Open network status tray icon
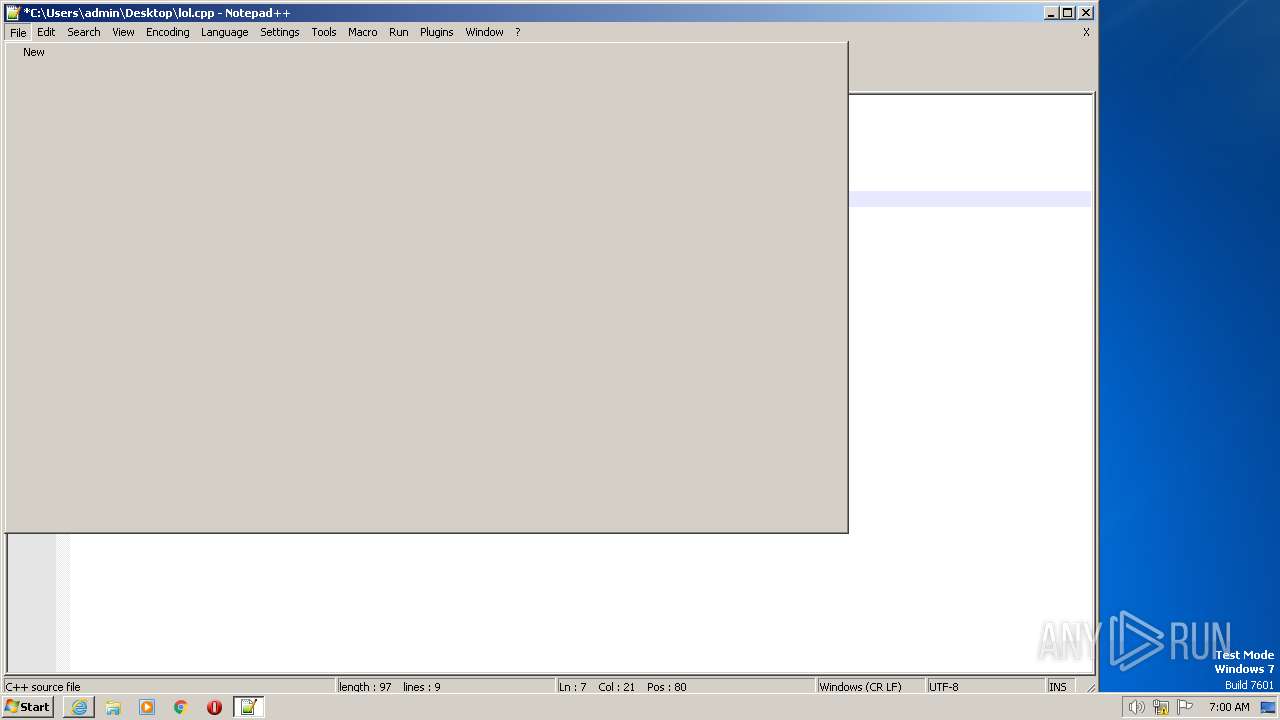1280x720 pixels. pos(1161,707)
